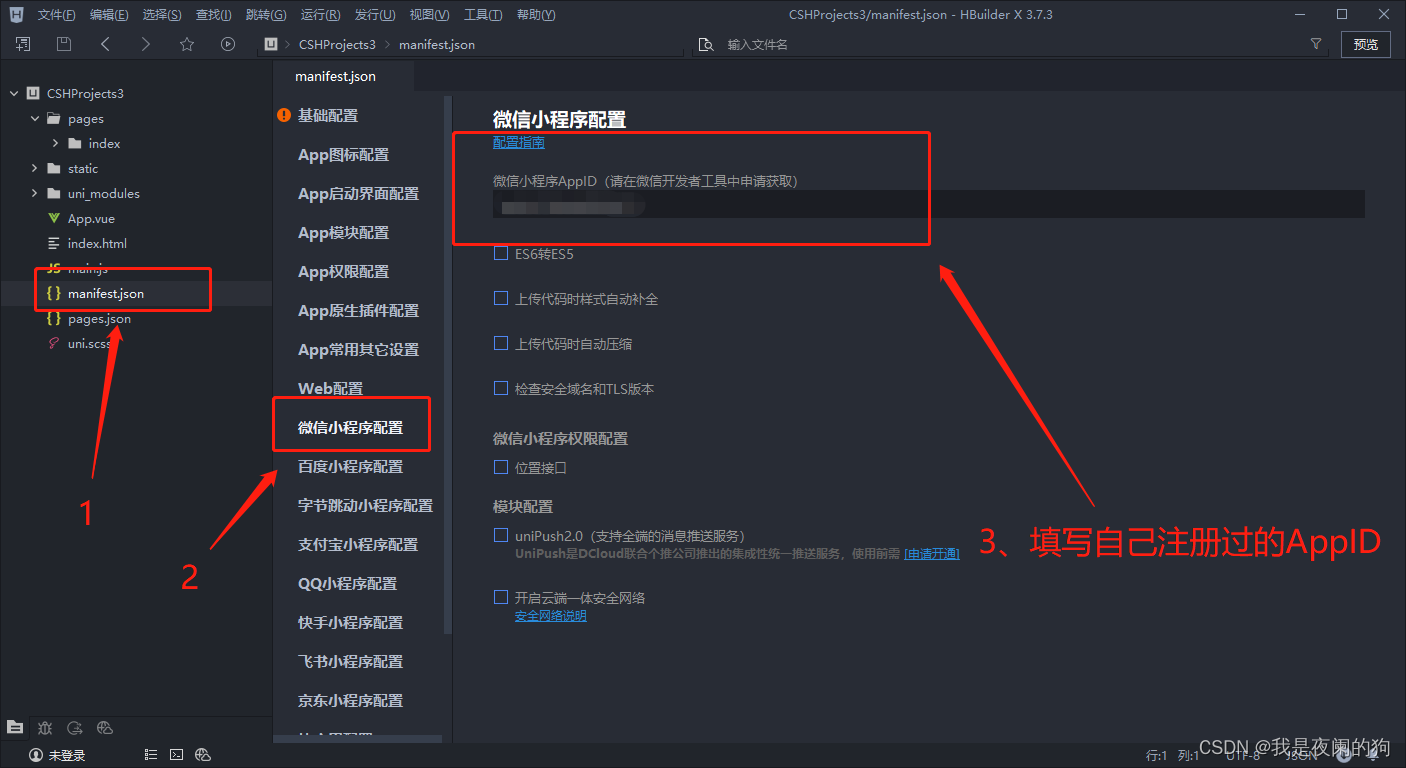
Task: Enable ES6转ES5 checkbox
Action: [x=501, y=254]
